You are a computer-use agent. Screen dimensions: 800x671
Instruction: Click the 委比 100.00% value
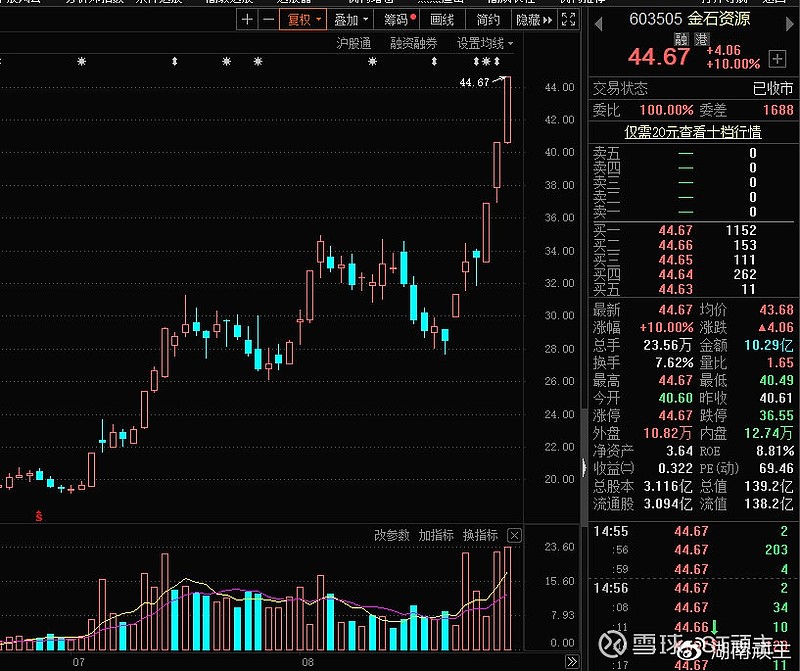pyautogui.click(x=666, y=110)
